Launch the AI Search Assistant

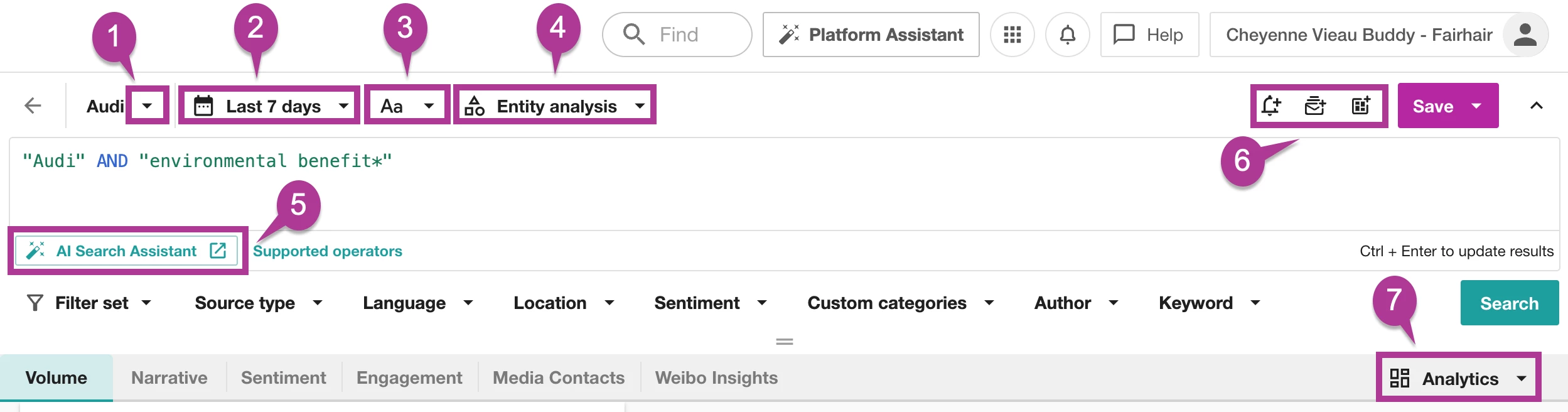[x=126, y=251]
